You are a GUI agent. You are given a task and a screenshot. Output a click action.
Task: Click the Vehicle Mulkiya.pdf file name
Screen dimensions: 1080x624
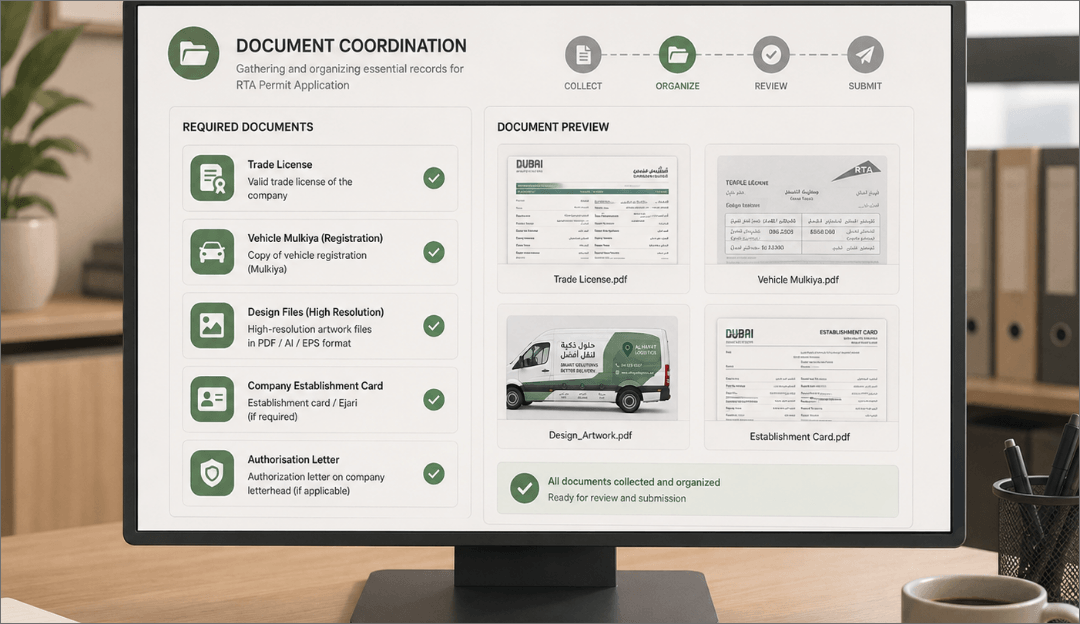tap(798, 280)
